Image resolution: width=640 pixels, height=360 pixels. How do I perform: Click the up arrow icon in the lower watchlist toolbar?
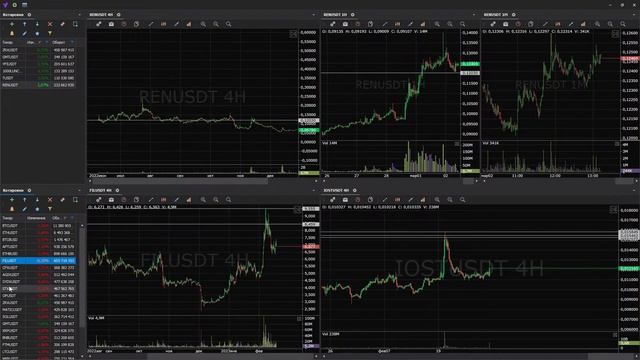(x=24, y=200)
